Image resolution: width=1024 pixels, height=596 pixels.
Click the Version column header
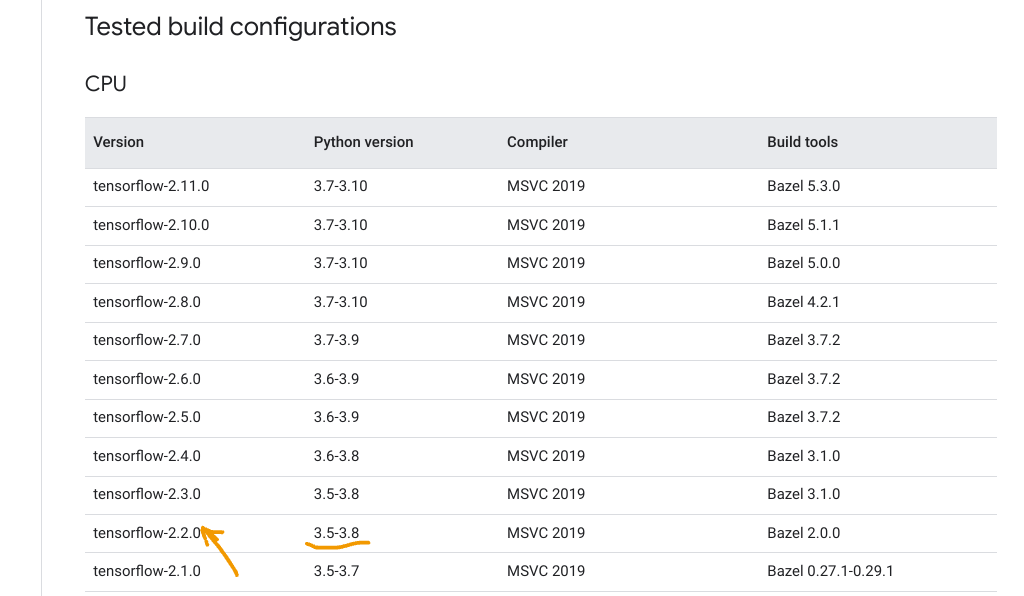(118, 142)
